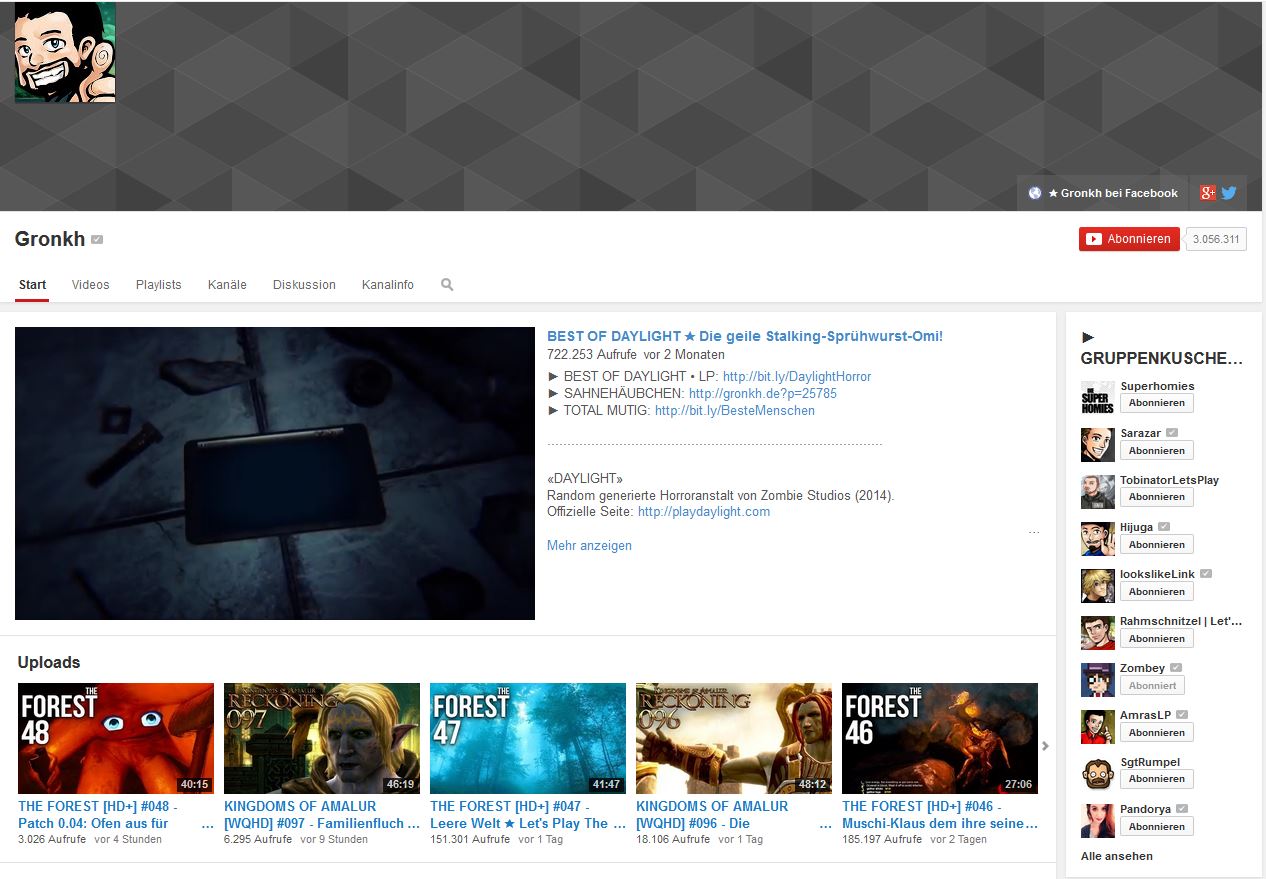Viewport: 1266px width, 879px height.
Task: Click the Zombey channel avatar
Action: [x=1097, y=679]
